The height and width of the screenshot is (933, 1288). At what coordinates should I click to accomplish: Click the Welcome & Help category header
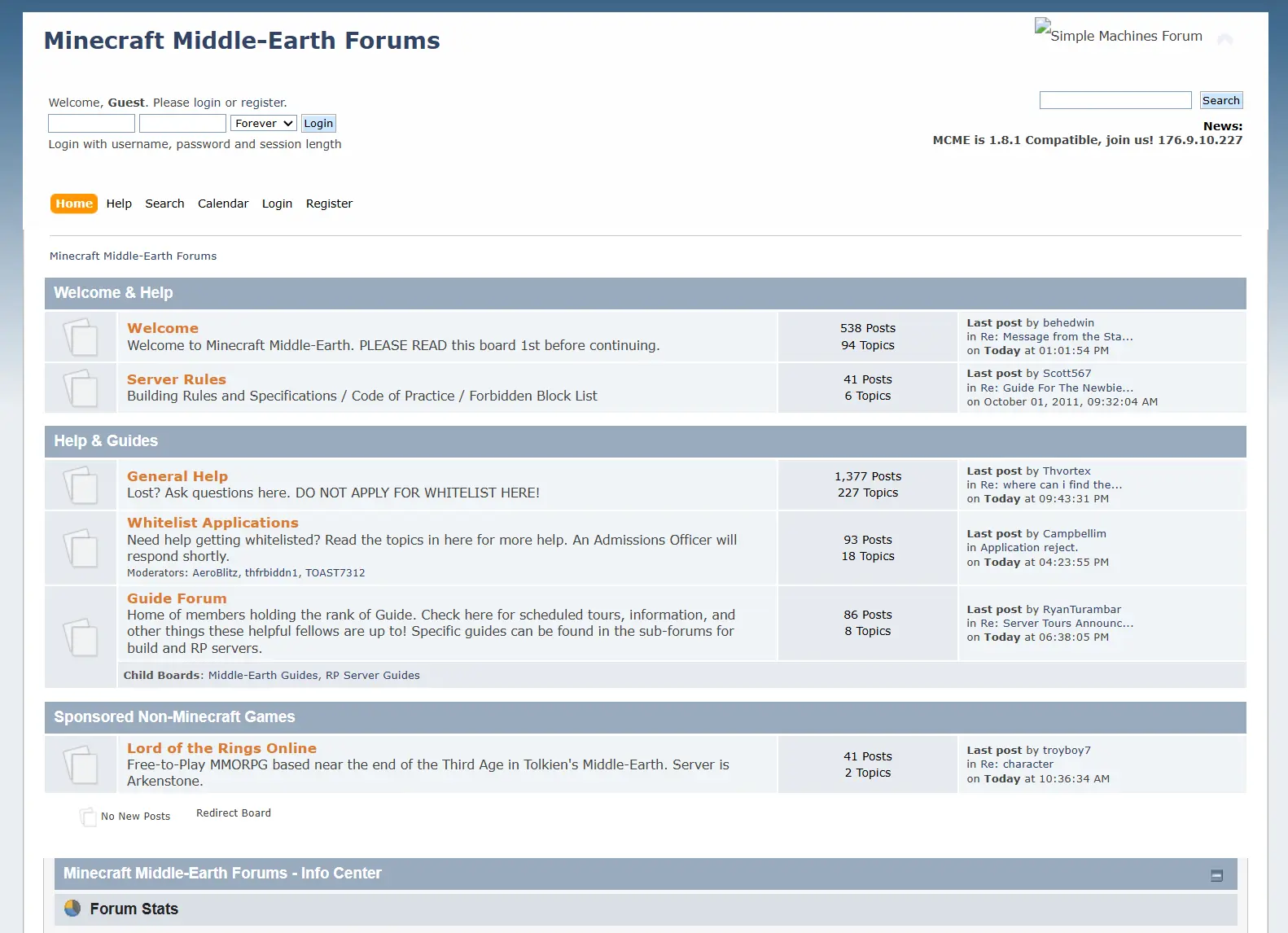(646, 293)
